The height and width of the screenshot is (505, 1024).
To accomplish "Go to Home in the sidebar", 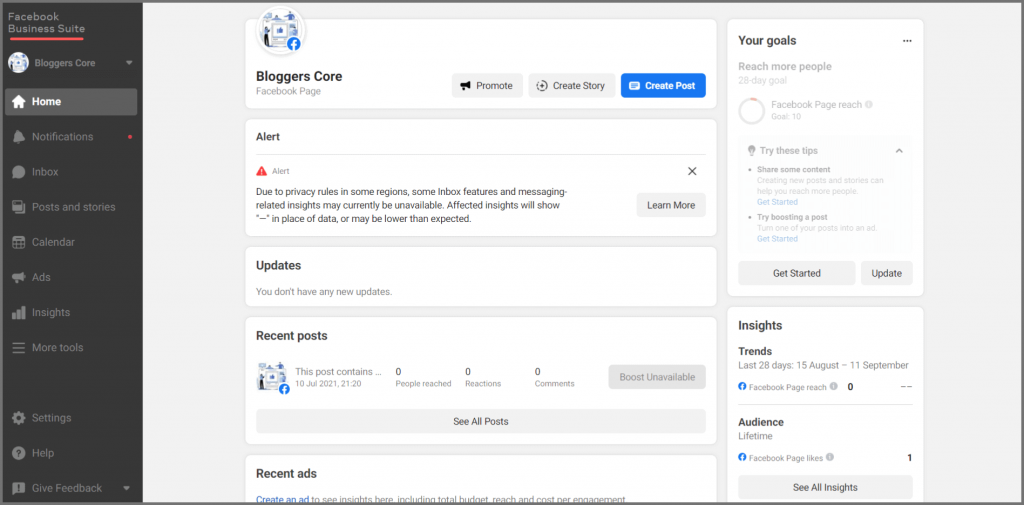I will pos(71,102).
